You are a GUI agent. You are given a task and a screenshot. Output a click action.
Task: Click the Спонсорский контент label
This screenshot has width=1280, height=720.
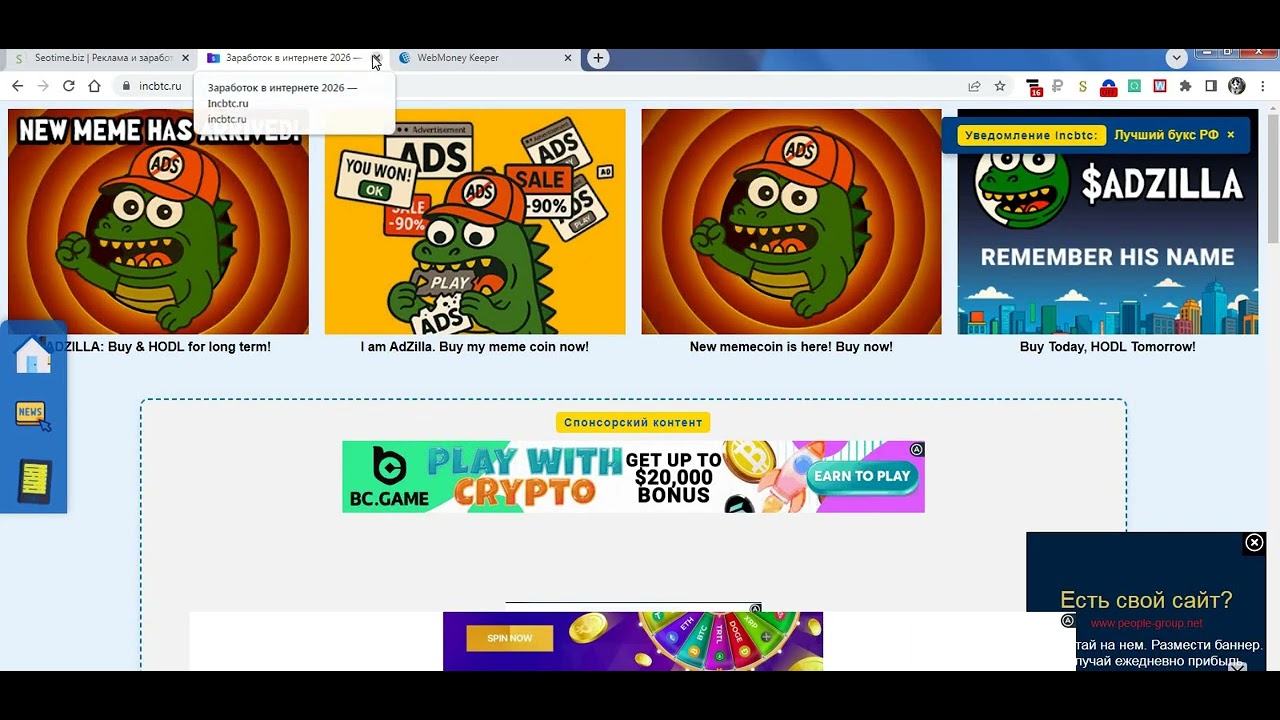(633, 423)
